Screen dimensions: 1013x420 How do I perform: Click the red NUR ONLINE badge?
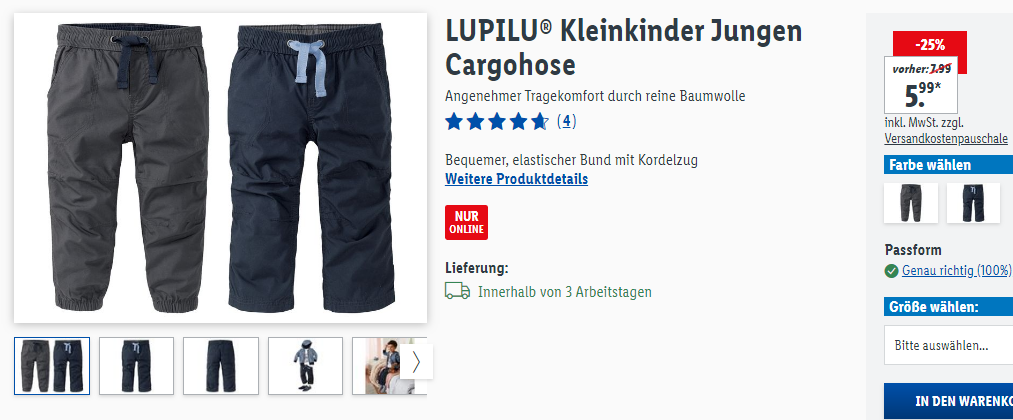pos(466,222)
